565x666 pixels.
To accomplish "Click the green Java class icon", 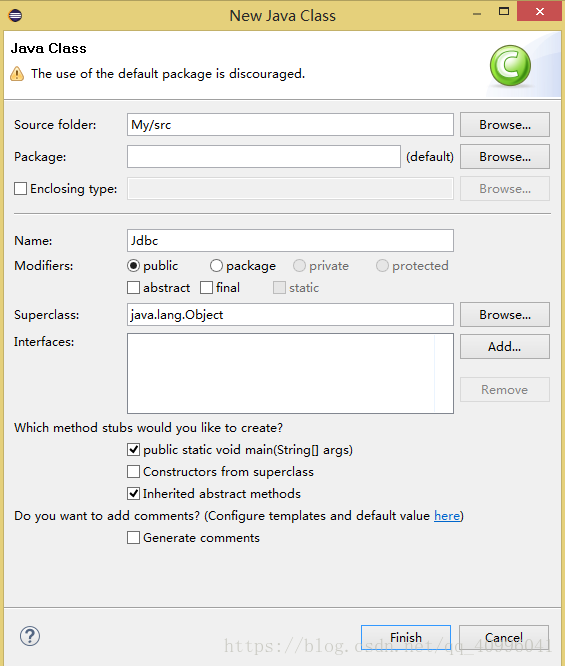I will pyautogui.click(x=510, y=66).
